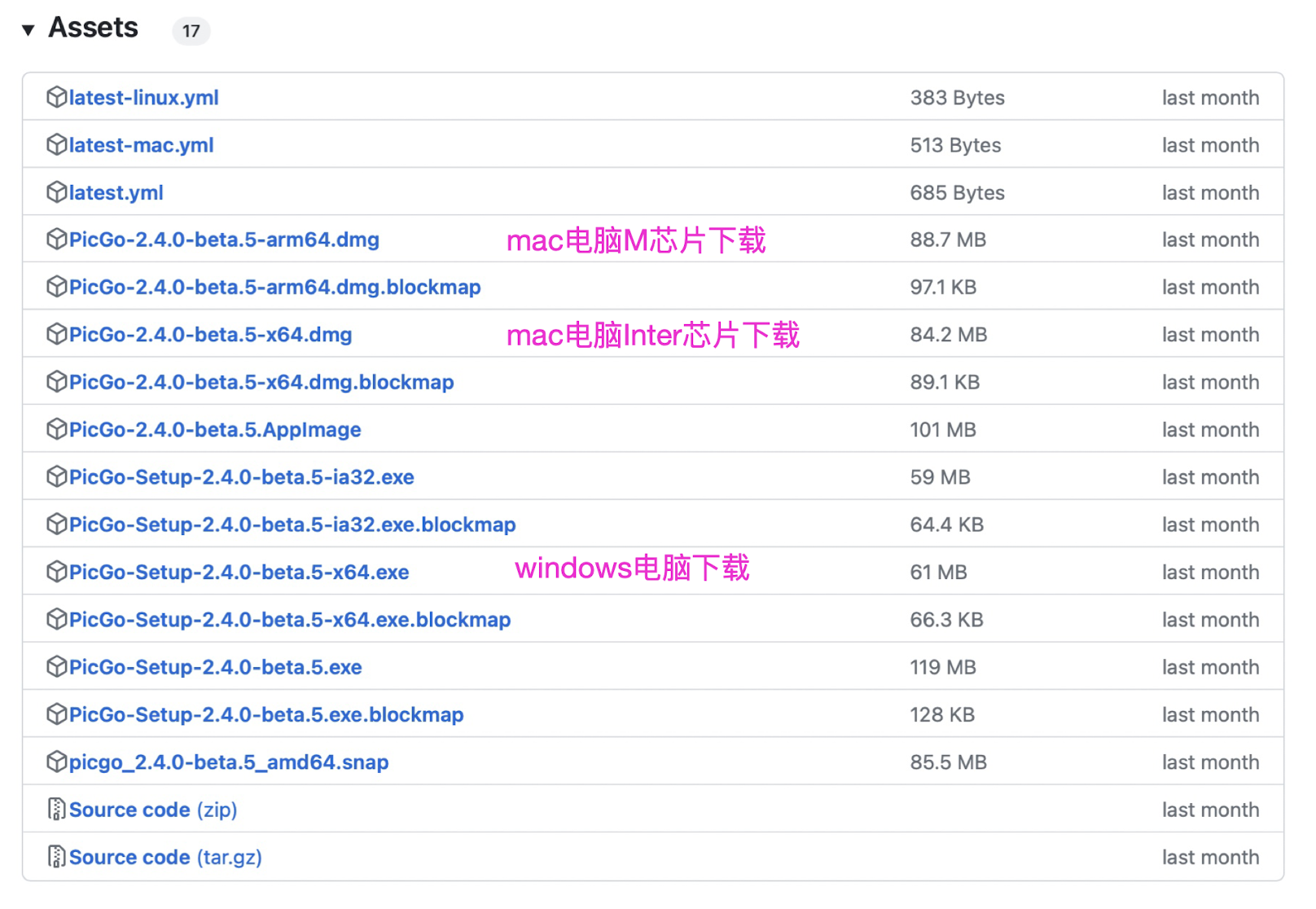Download PicGo-Setup-2.4.0-beta.5-x64.exe for Windows
The height and width of the screenshot is (909, 1316).
(239, 573)
